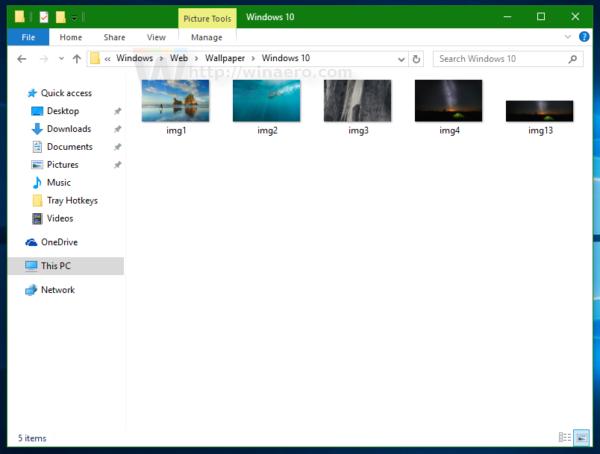
Task: Expand chevron after Wallpaper in address bar
Action: coord(253,59)
